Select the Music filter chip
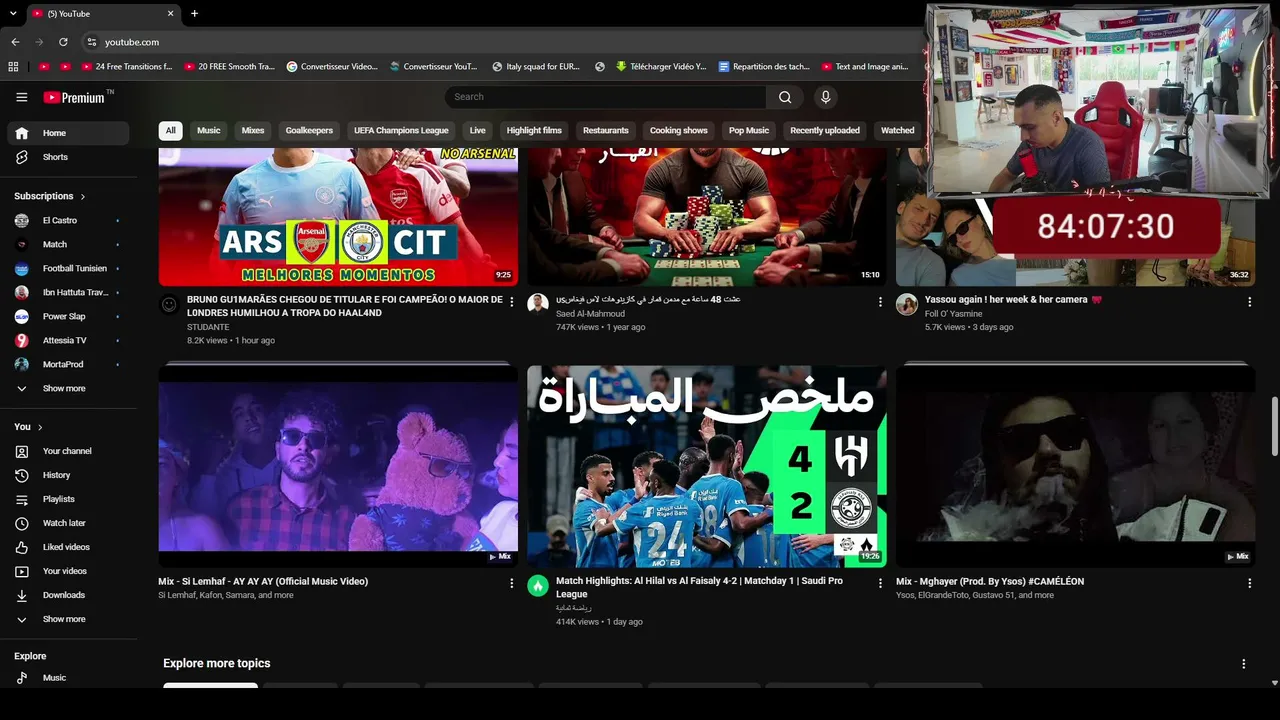Screen dimensions: 1280x720 209,130
